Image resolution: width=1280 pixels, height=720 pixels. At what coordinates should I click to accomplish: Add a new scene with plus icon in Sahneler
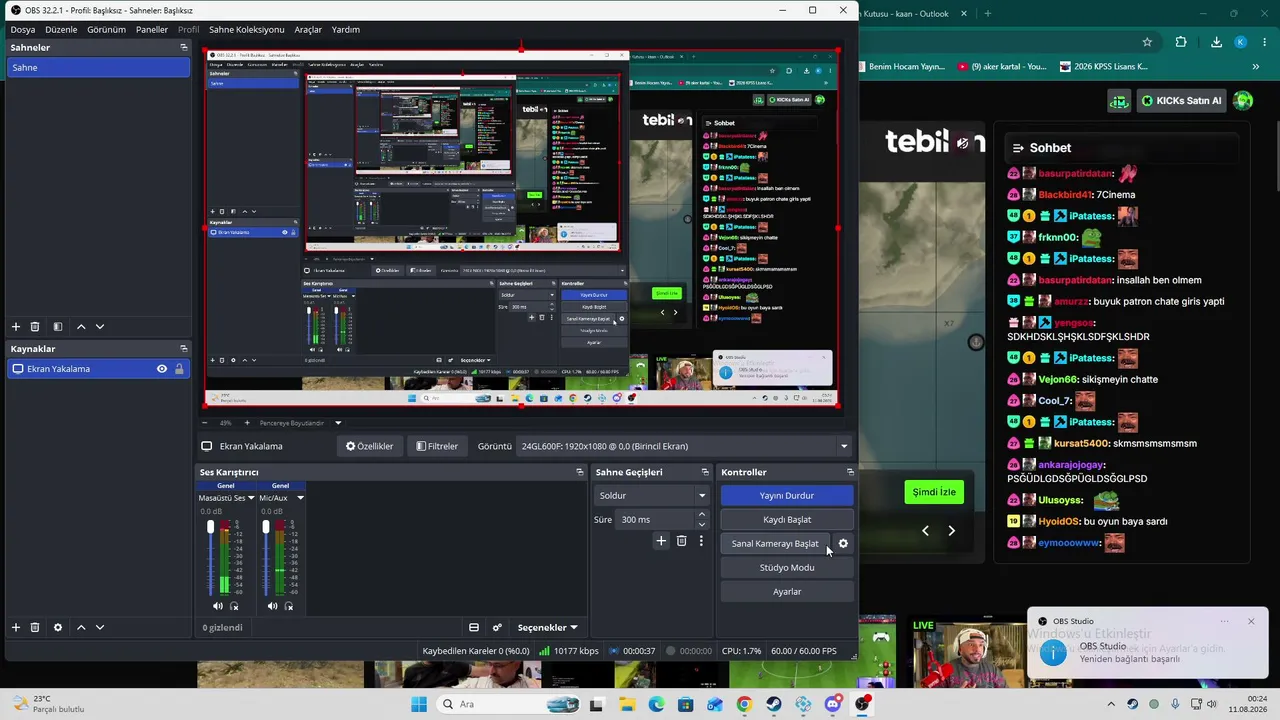(x=15, y=327)
